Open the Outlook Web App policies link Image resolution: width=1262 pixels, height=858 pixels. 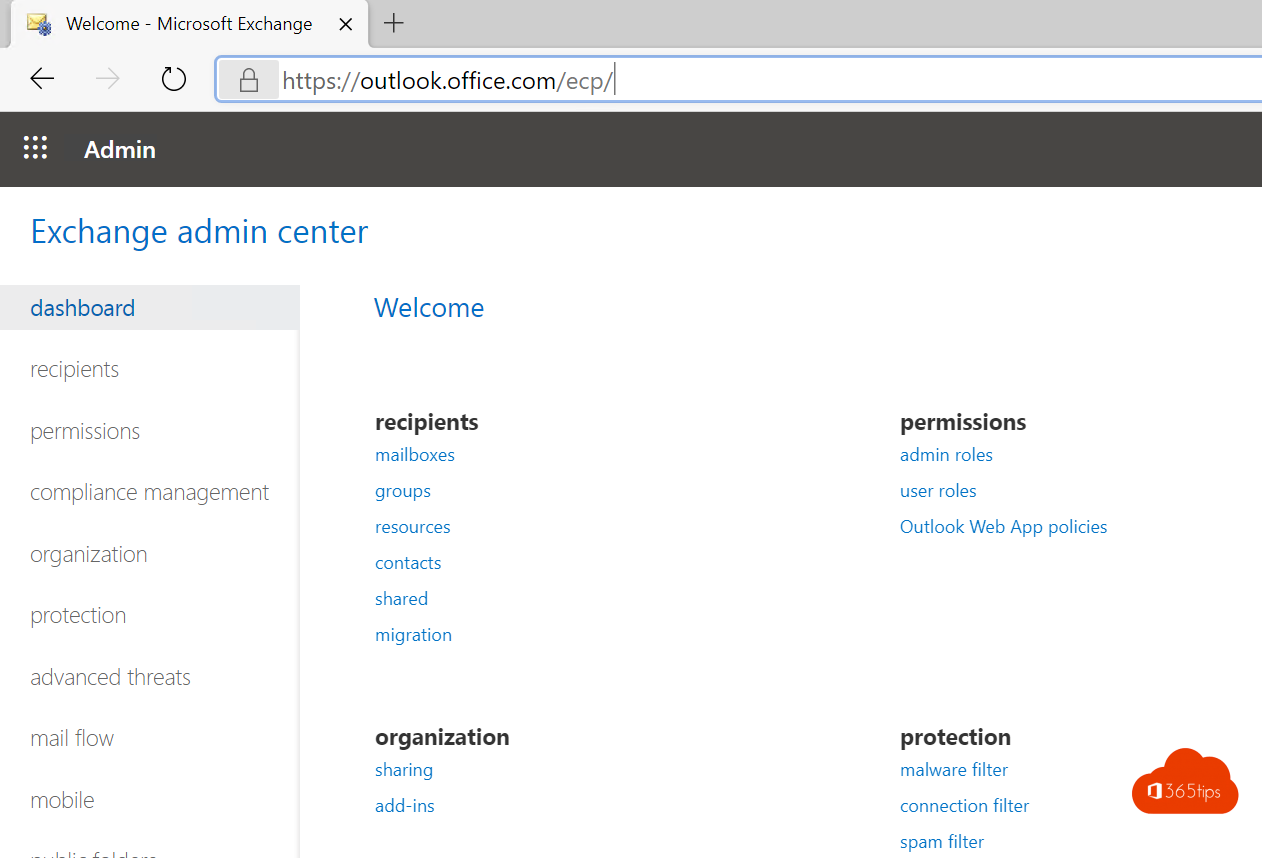pos(1004,527)
